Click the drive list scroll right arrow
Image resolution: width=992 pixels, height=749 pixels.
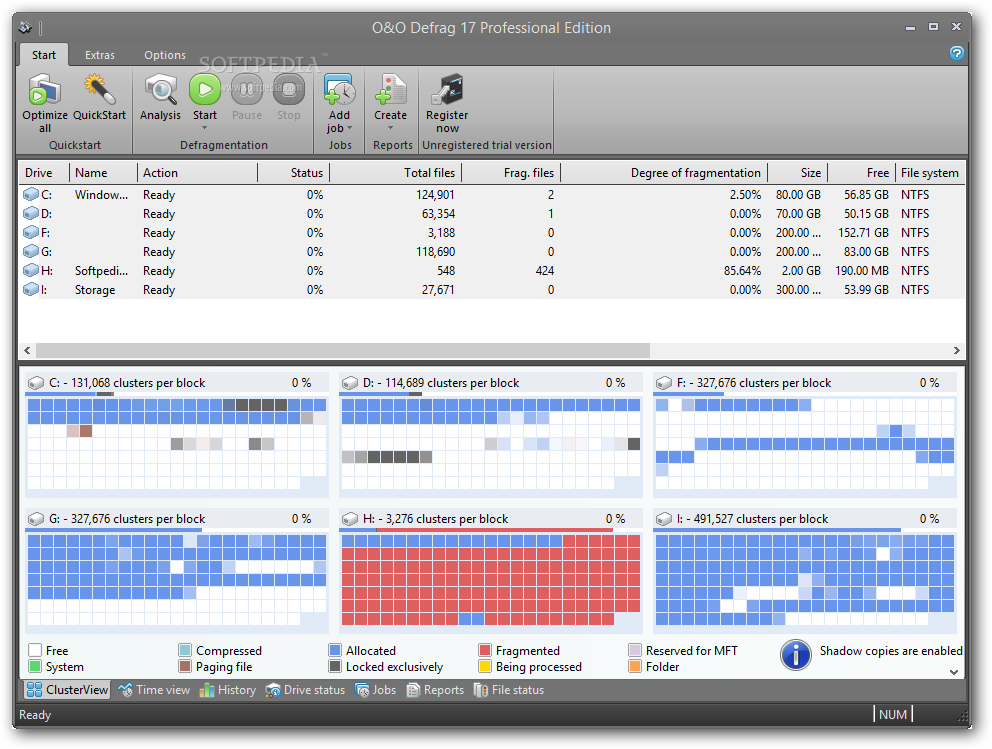pyautogui.click(x=956, y=350)
